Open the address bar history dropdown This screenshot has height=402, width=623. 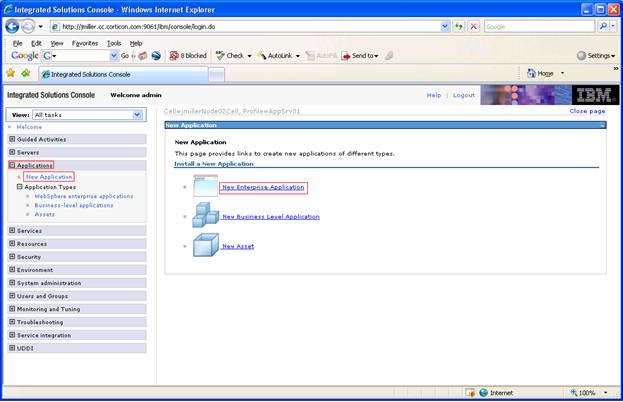pyautogui.click(x=445, y=26)
